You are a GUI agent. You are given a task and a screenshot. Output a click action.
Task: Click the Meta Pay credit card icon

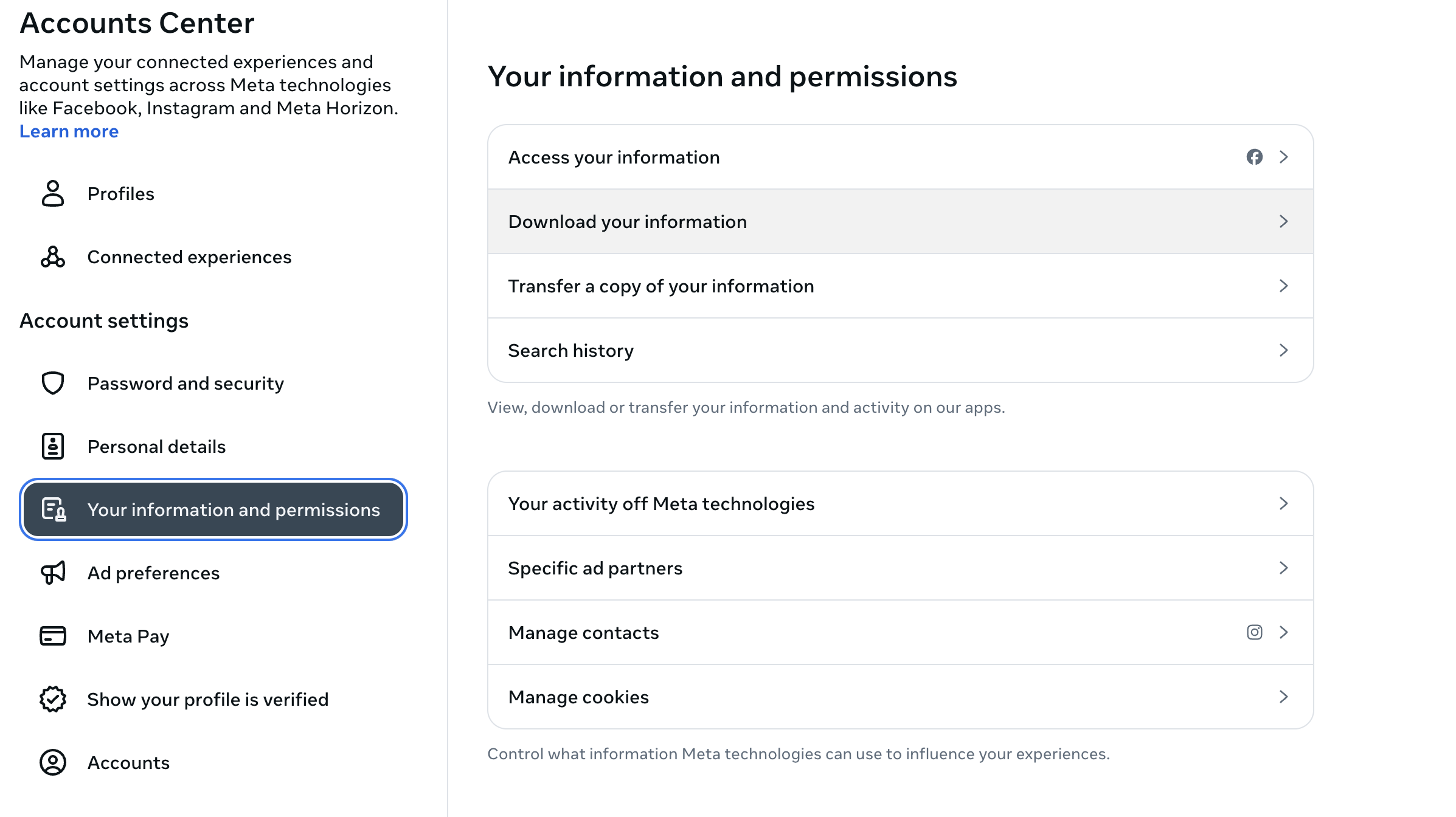coord(53,636)
